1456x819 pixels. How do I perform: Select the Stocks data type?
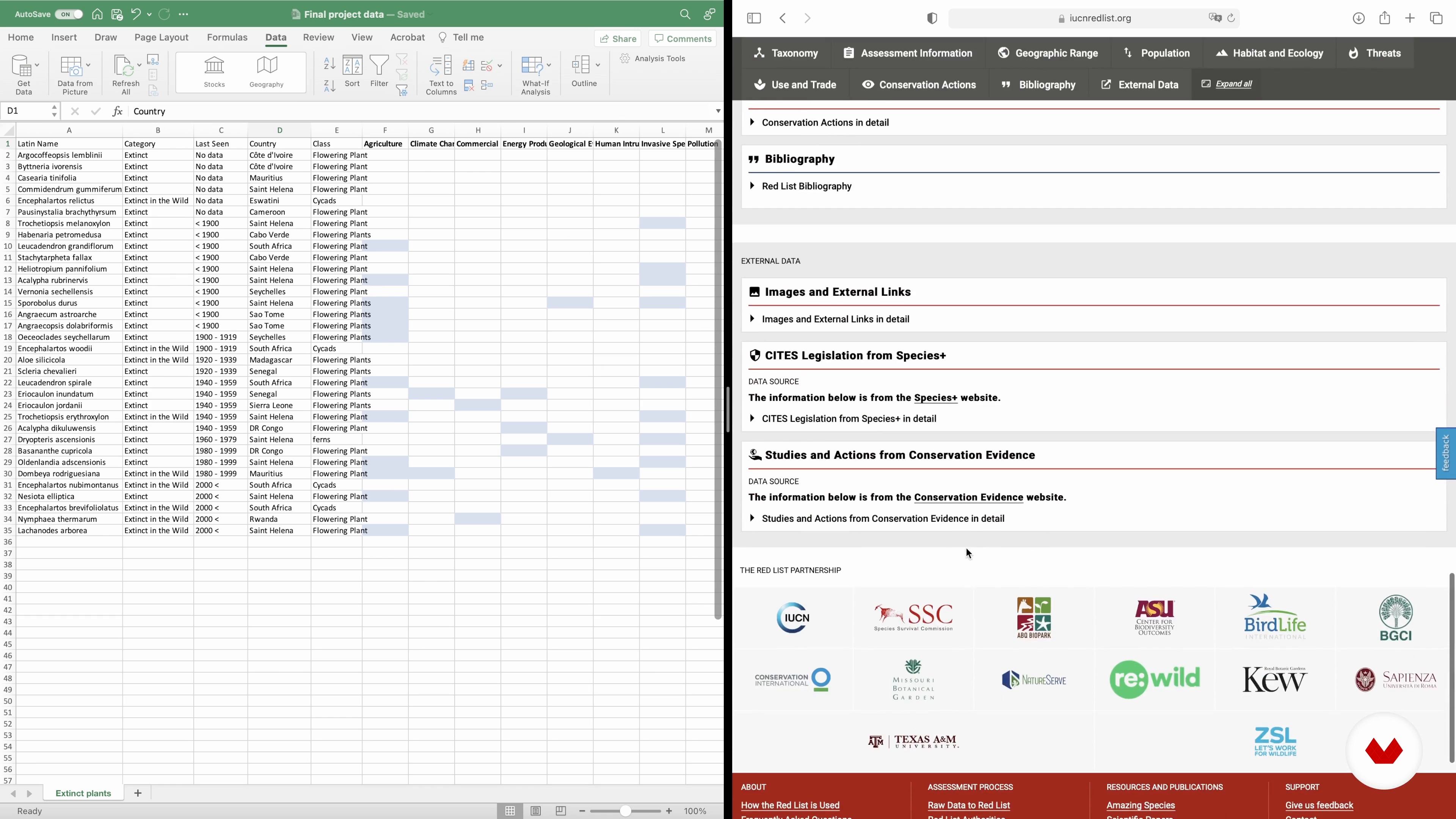[x=214, y=72]
